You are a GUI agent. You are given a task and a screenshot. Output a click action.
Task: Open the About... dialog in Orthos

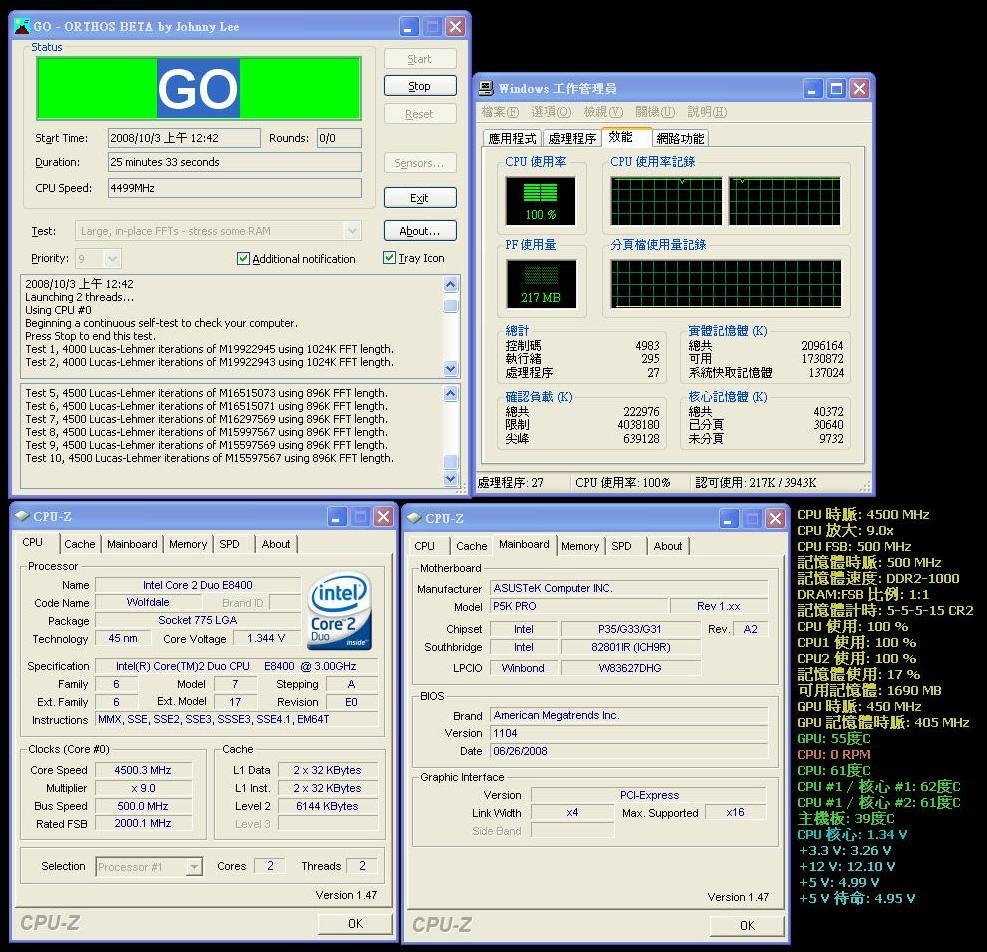pyautogui.click(x=420, y=231)
